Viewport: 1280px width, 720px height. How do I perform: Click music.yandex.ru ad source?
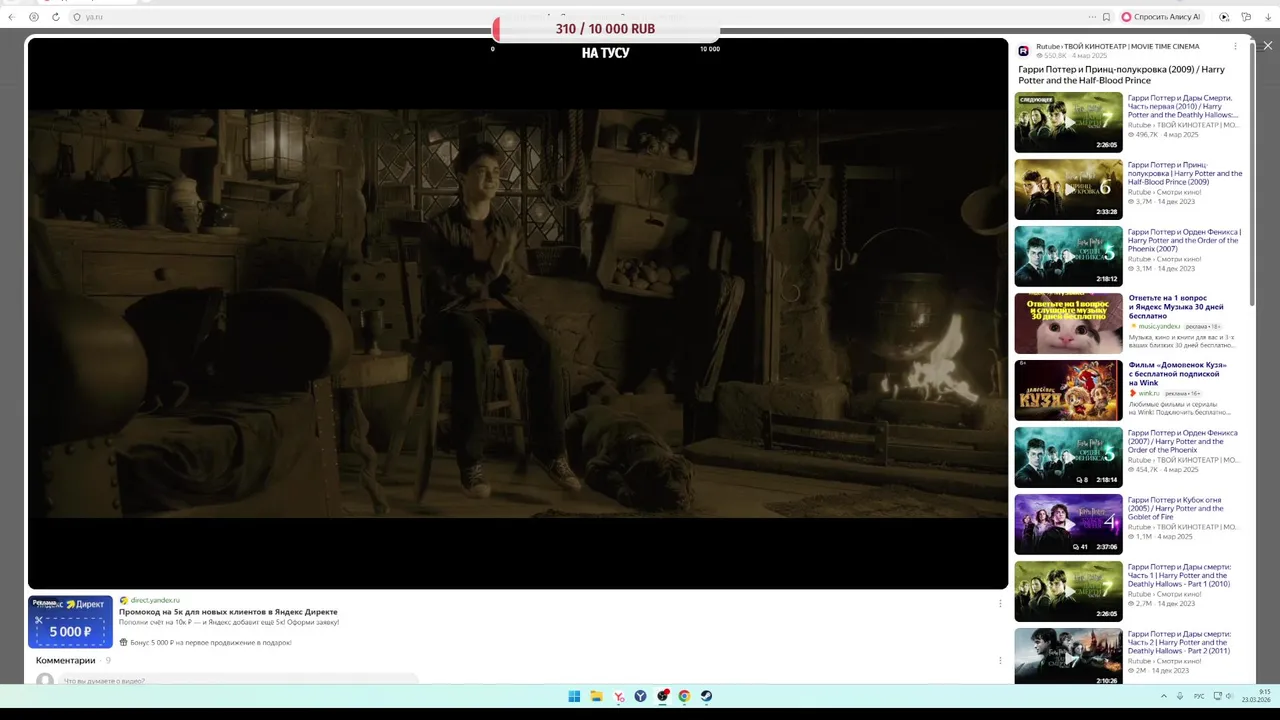1158,326
